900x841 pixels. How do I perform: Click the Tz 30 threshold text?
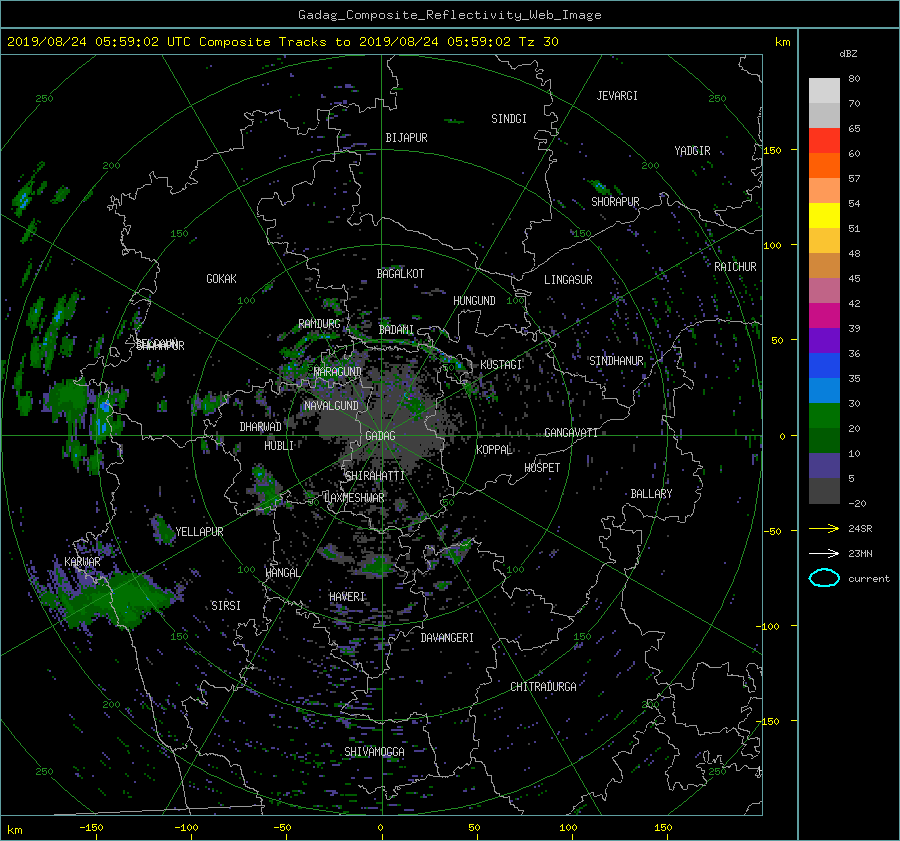pos(538,42)
